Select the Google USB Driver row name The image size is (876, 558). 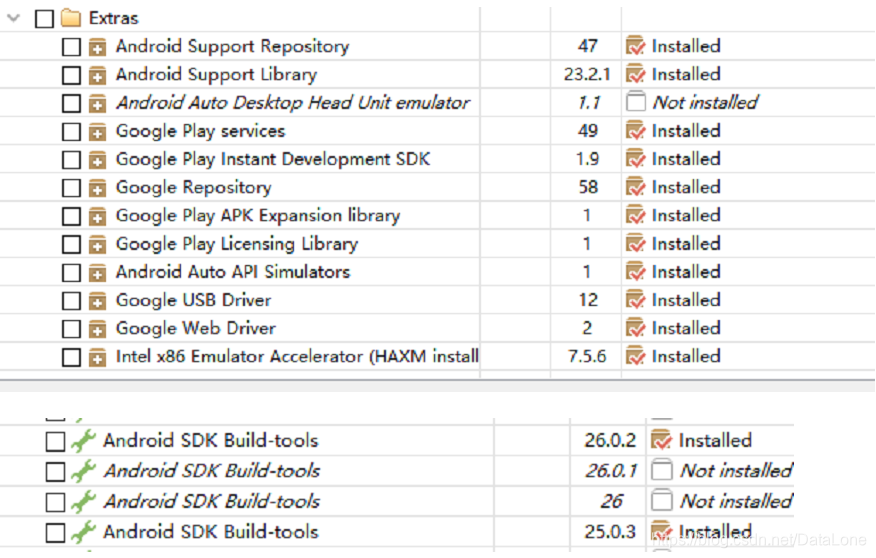[x=193, y=301]
